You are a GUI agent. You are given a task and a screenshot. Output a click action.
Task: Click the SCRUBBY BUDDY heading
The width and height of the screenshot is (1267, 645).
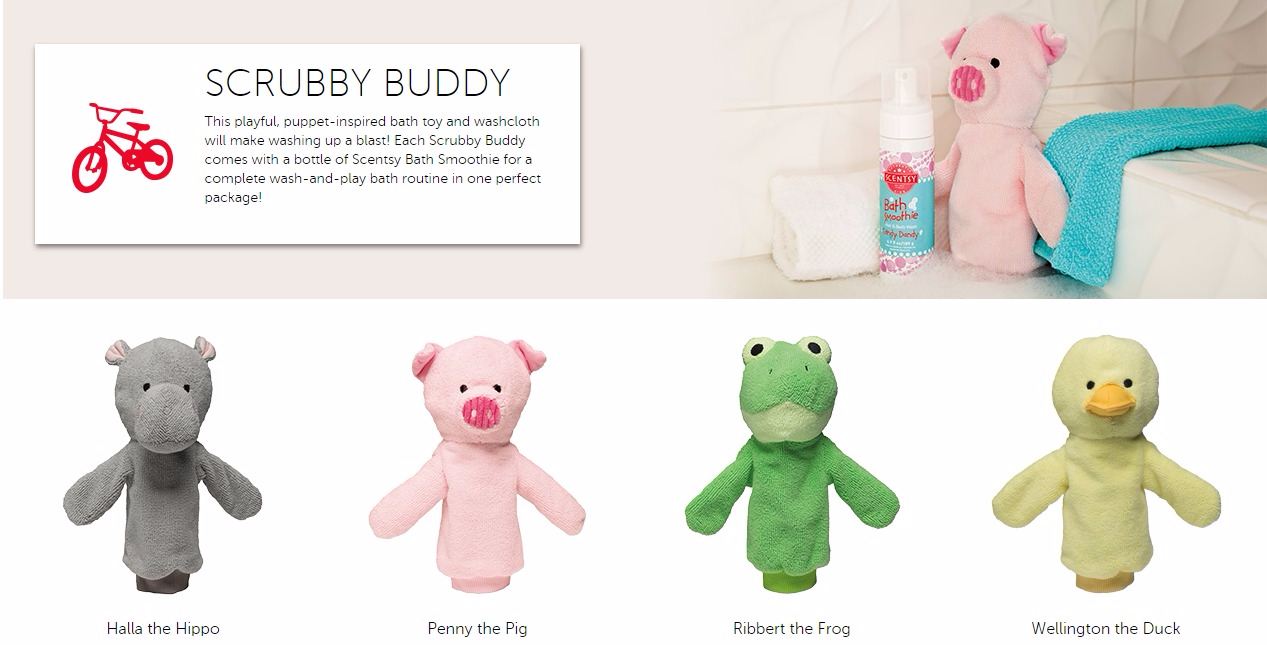357,83
